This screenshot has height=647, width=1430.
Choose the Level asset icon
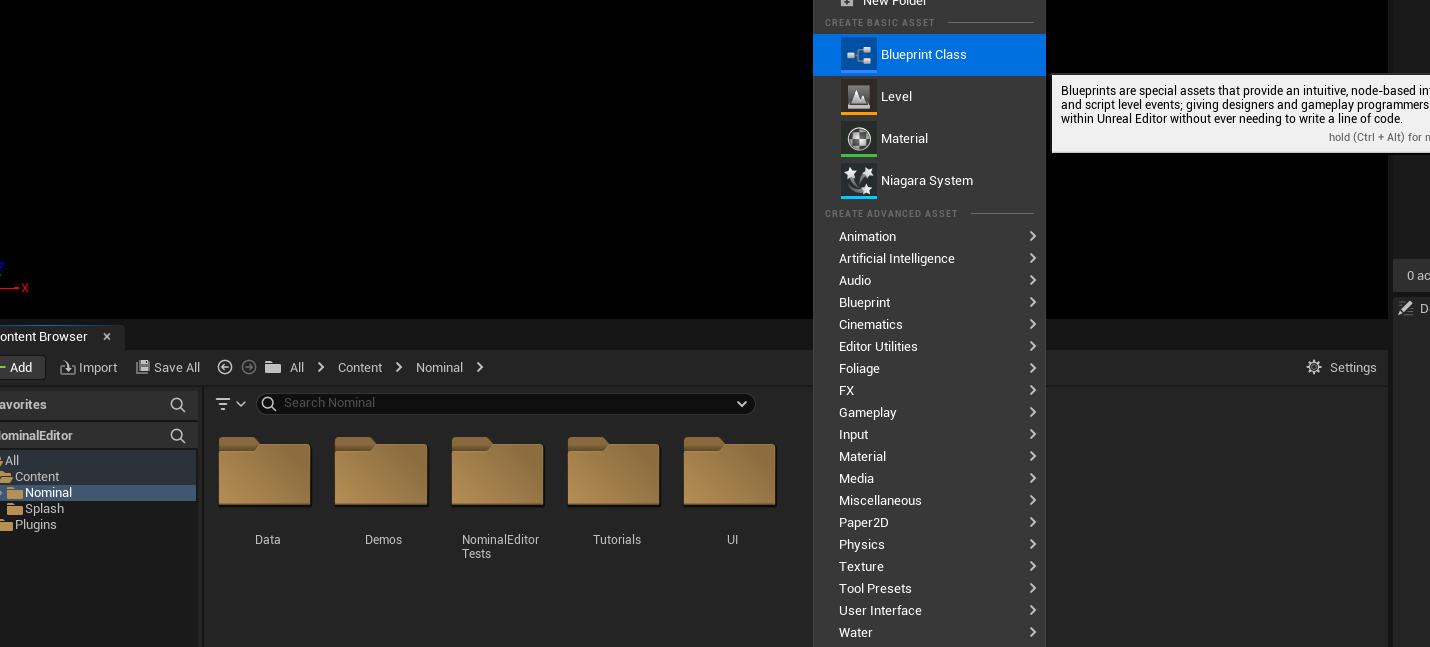(859, 97)
